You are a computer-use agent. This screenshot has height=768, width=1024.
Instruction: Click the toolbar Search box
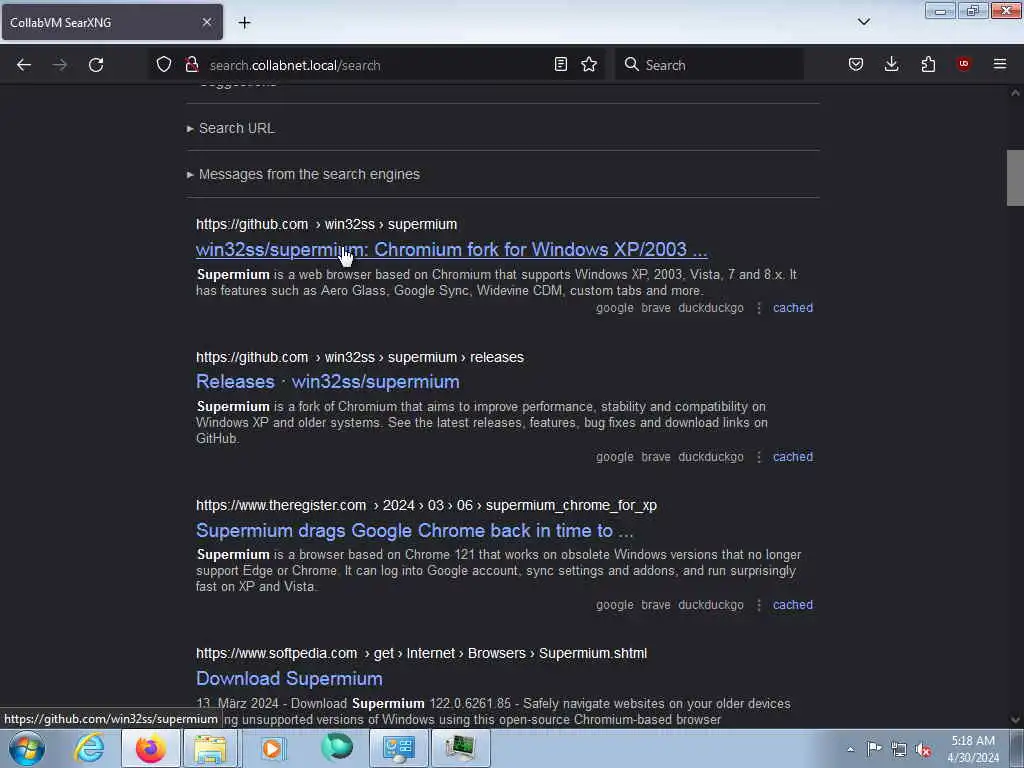click(709, 65)
